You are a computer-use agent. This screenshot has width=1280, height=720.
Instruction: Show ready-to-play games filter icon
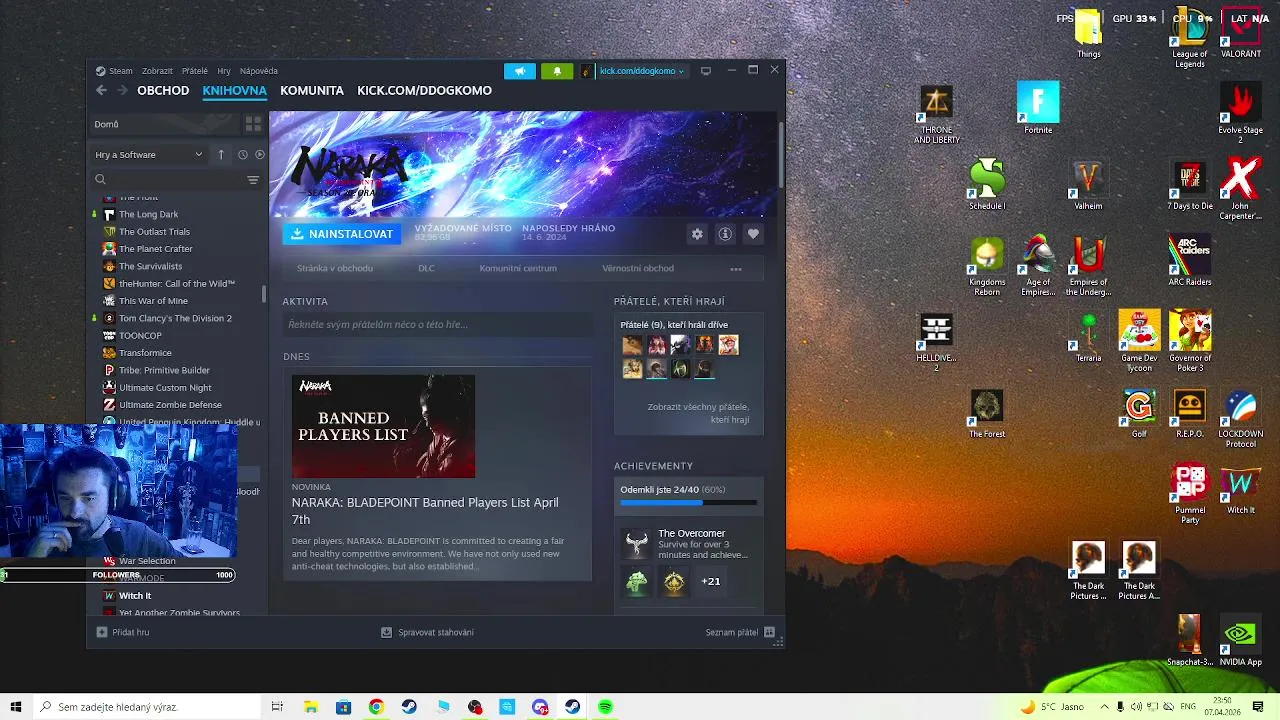click(260, 155)
